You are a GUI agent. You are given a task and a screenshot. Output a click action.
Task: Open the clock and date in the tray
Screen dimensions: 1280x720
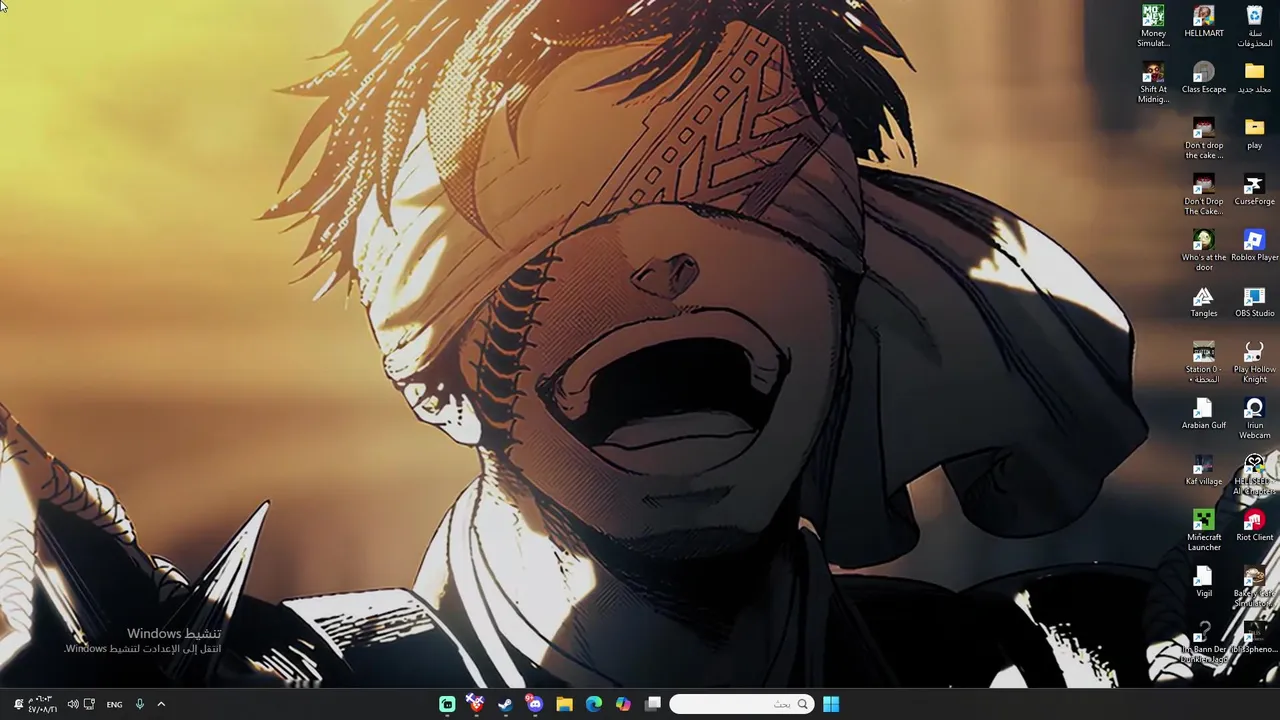click(42, 704)
